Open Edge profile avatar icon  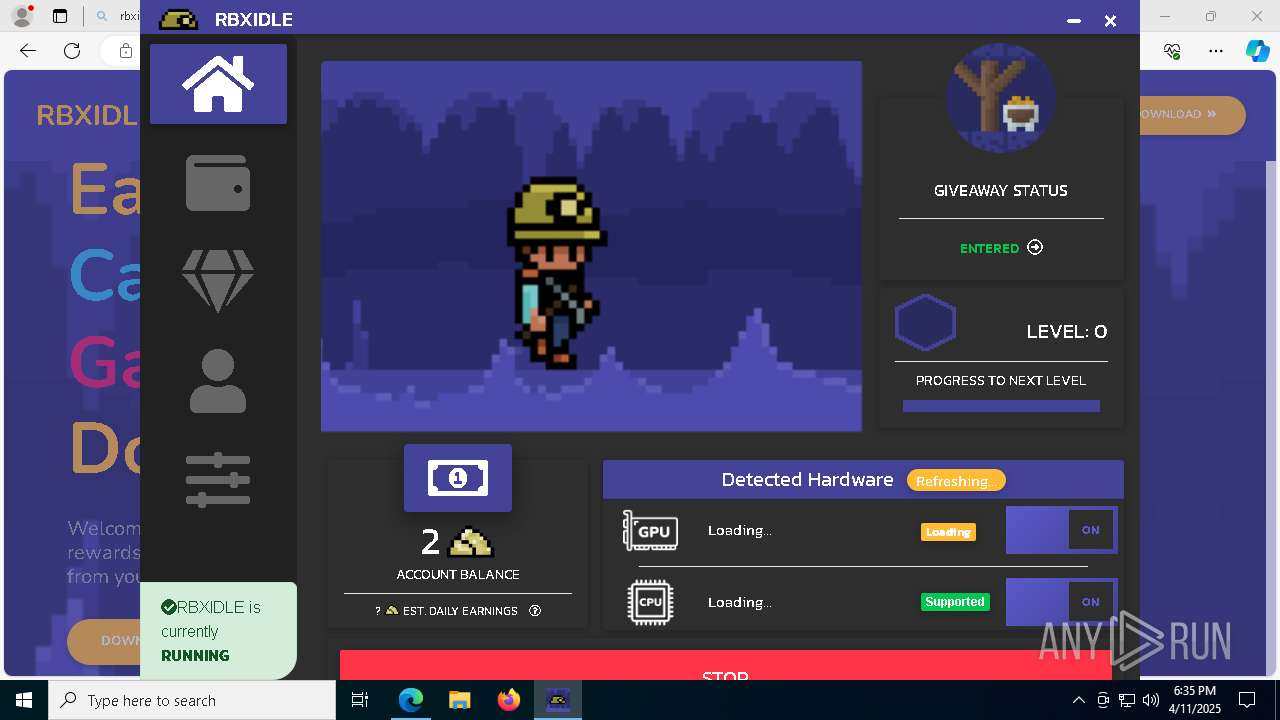(x=22, y=16)
